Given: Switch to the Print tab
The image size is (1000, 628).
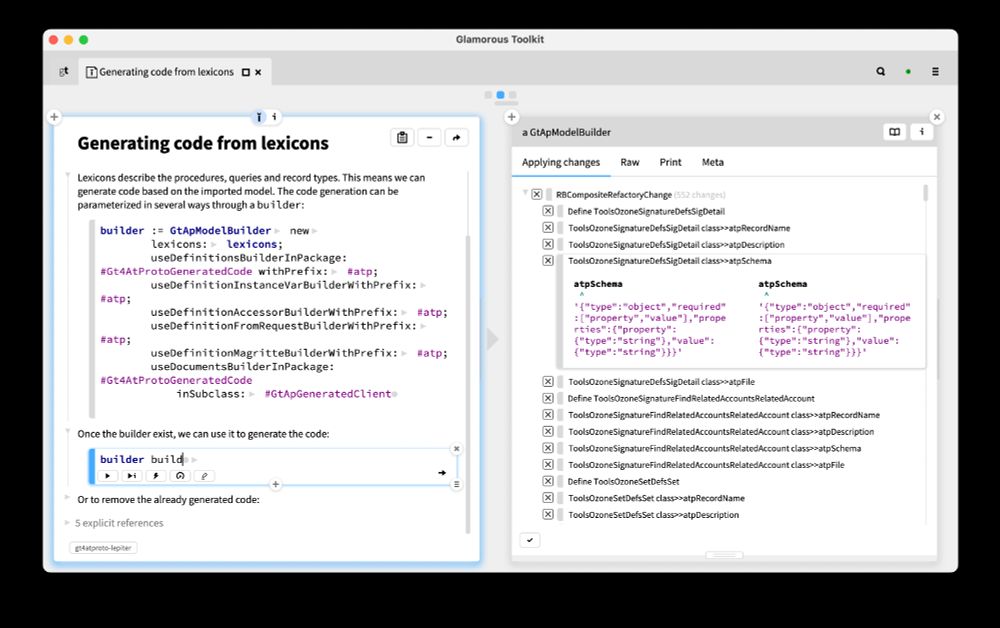Looking at the screenshot, I should (670, 163).
